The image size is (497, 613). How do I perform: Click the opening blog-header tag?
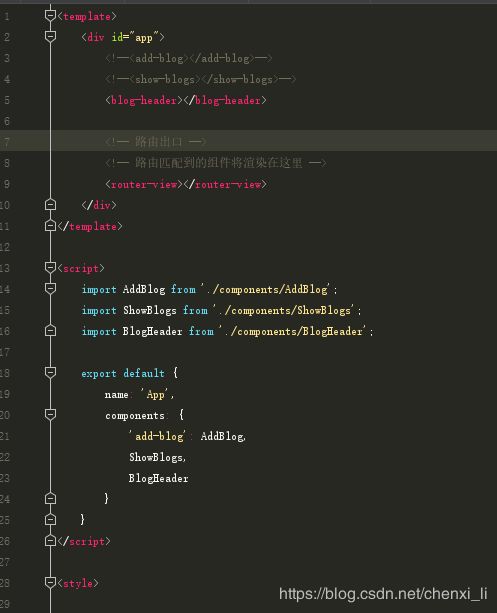click(144, 100)
